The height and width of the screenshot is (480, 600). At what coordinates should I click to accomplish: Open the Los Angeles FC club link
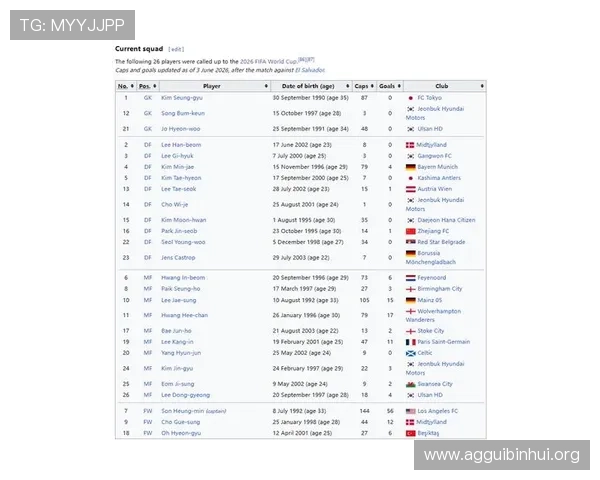tap(437, 411)
